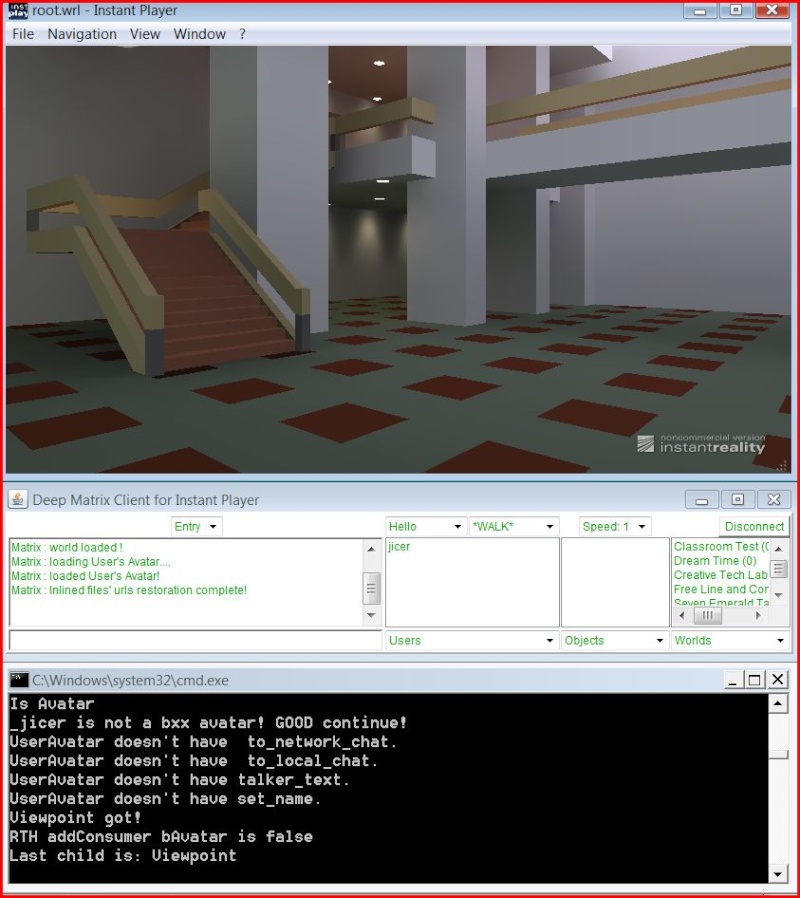The height and width of the screenshot is (898, 800).
Task: Click 'Matrix : loading User's Avatar....' chat line
Action: pyautogui.click(x=90, y=562)
